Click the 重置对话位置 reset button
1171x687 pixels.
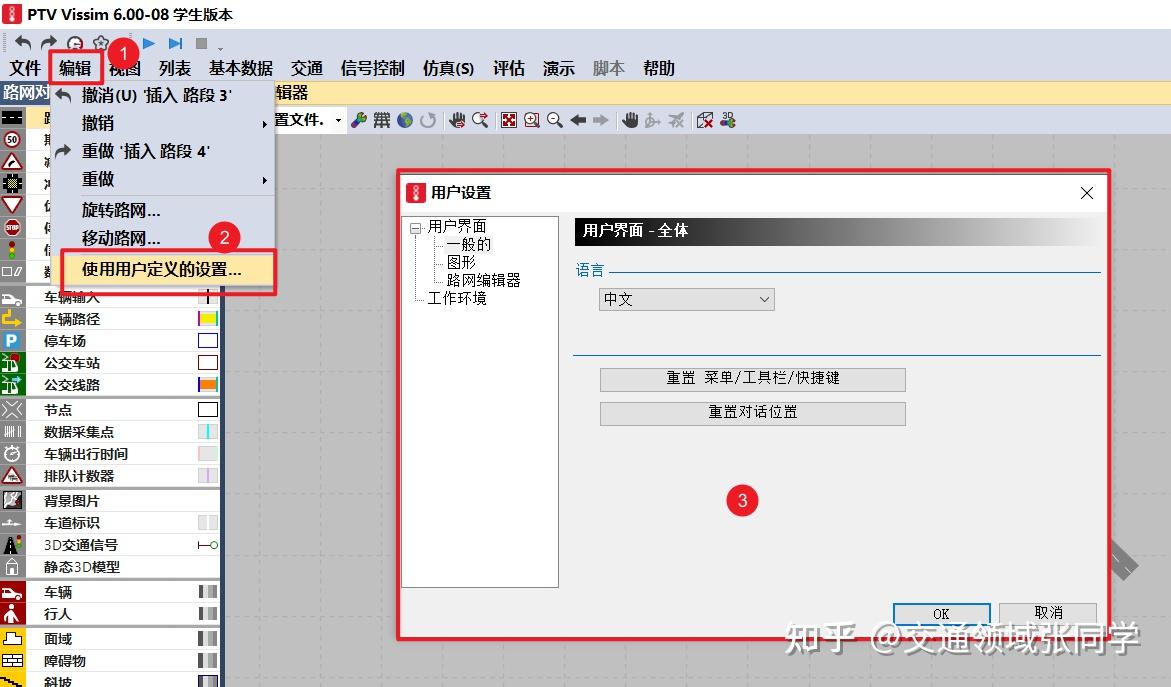[x=752, y=413]
